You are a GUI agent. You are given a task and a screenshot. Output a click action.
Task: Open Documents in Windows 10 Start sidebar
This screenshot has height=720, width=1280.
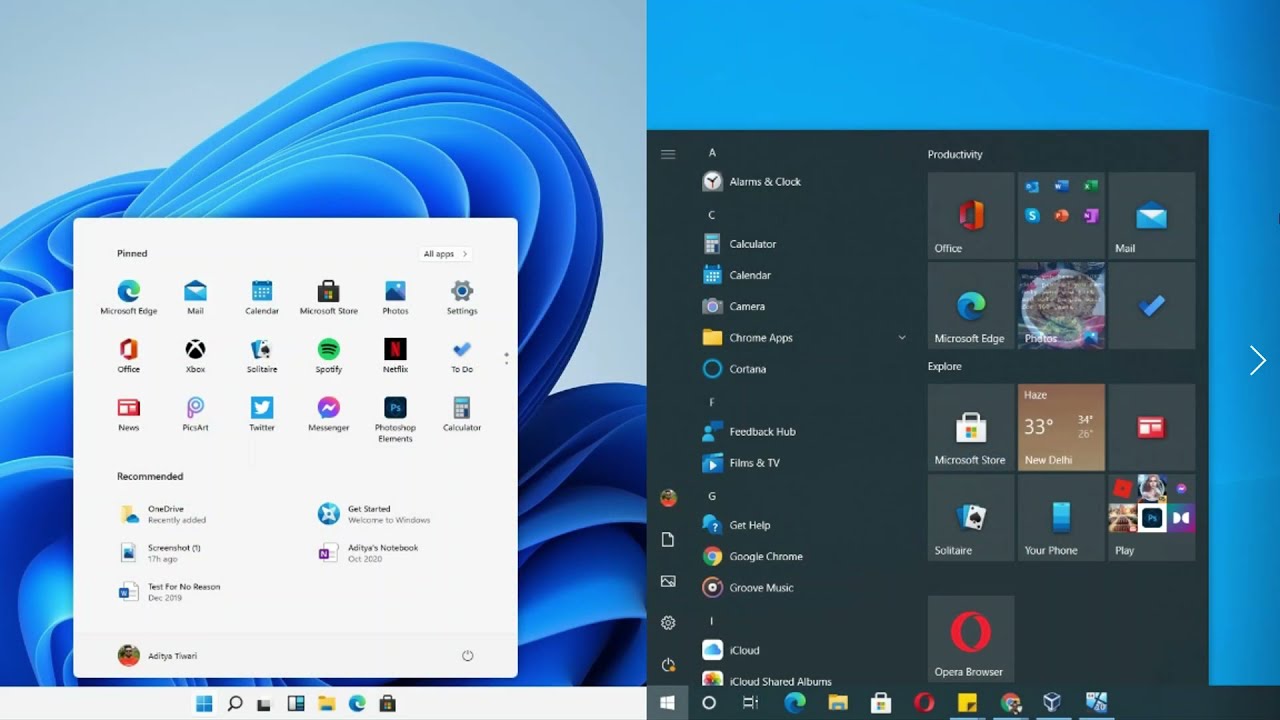[668, 539]
